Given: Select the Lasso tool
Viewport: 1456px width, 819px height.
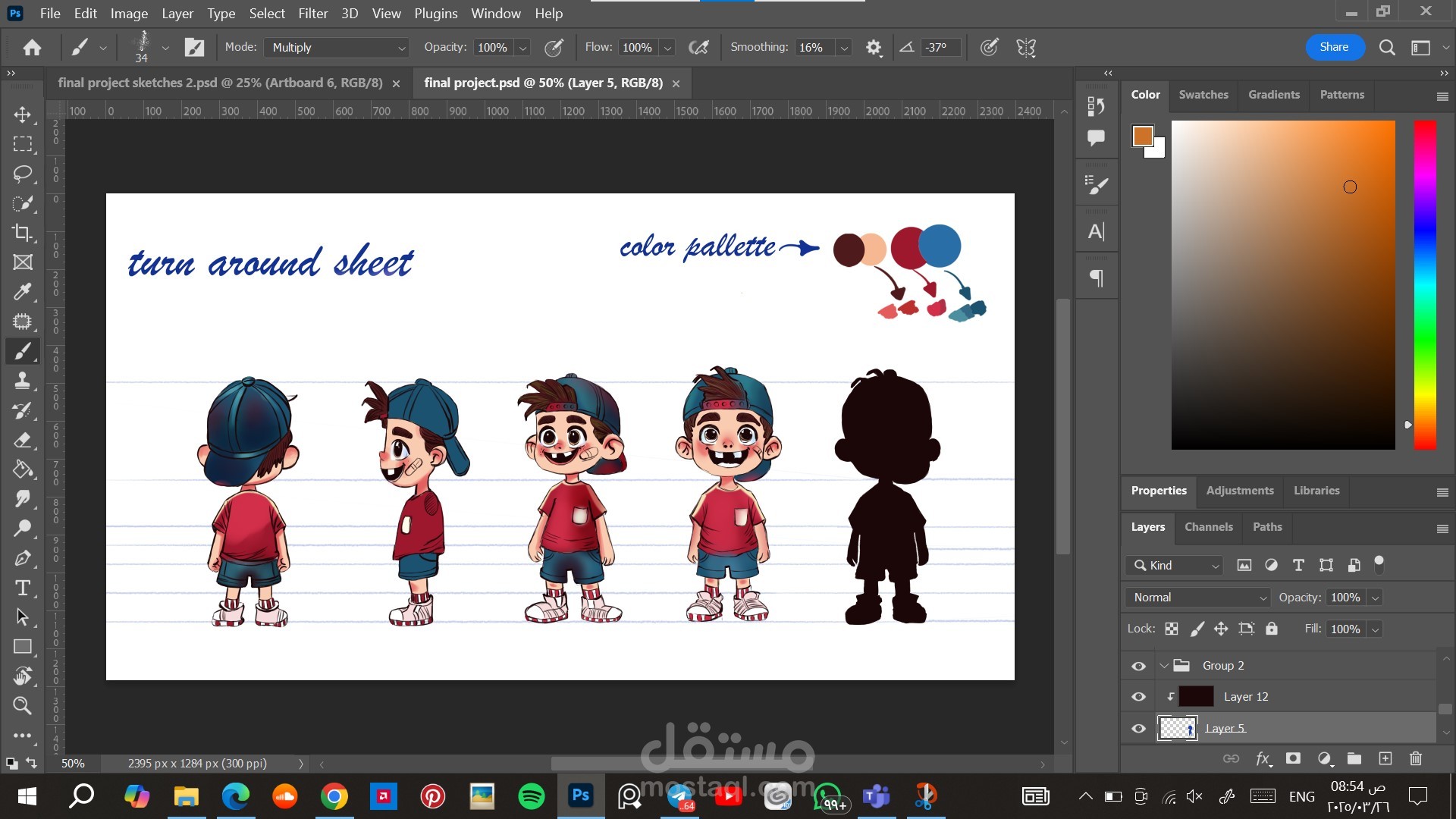Looking at the screenshot, I should (x=23, y=174).
